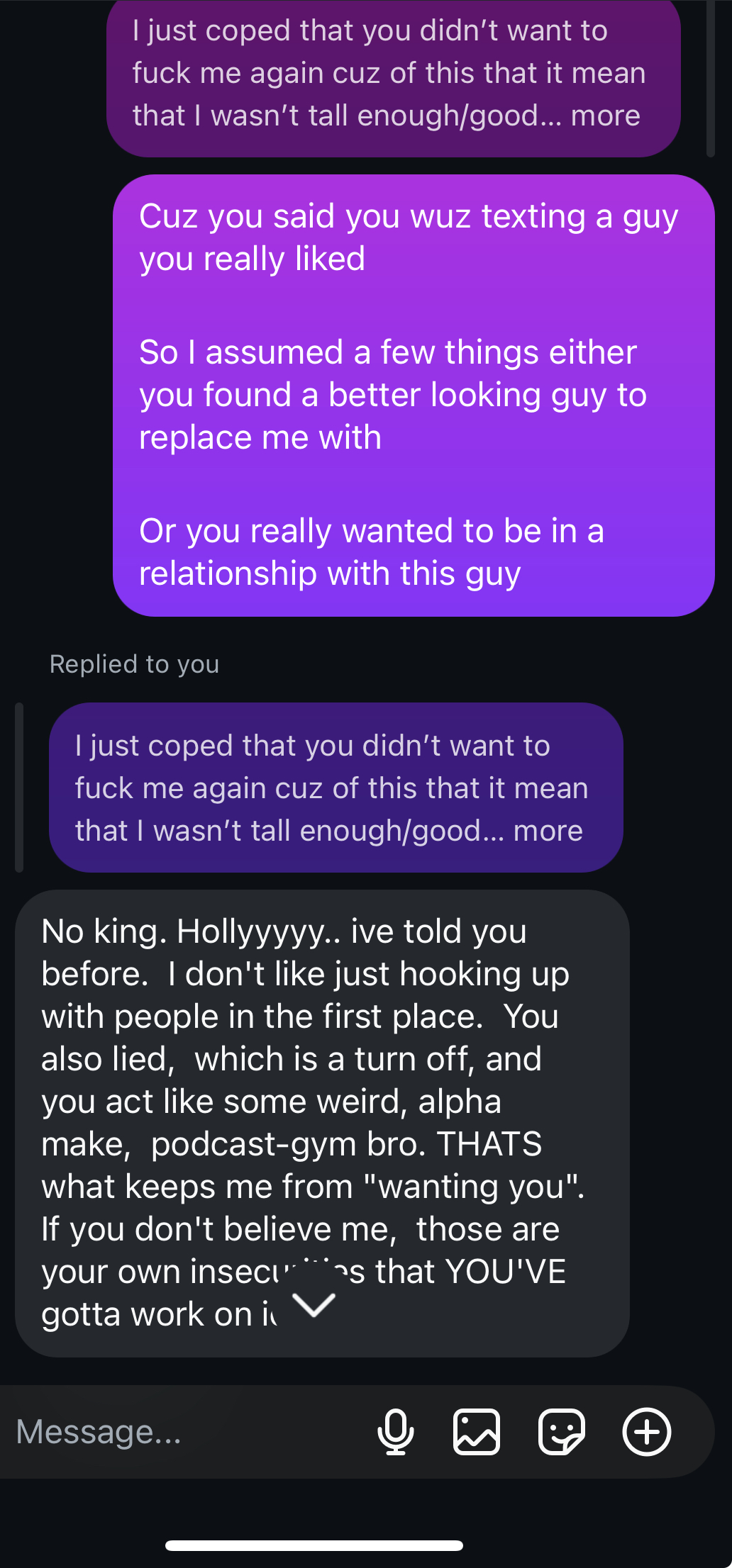Screen dimensions: 732x1568
Task: Tap the plus circle more options icon
Action: point(647,1432)
